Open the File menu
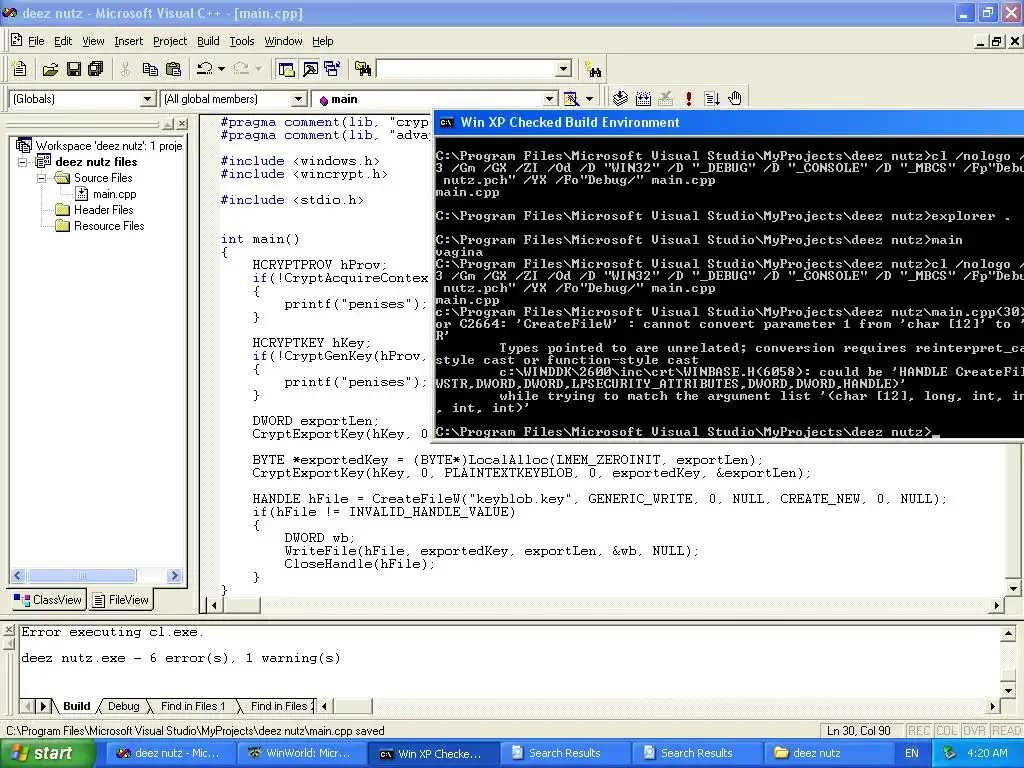This screenshot has width=1024, height=768. click(36, 41)
